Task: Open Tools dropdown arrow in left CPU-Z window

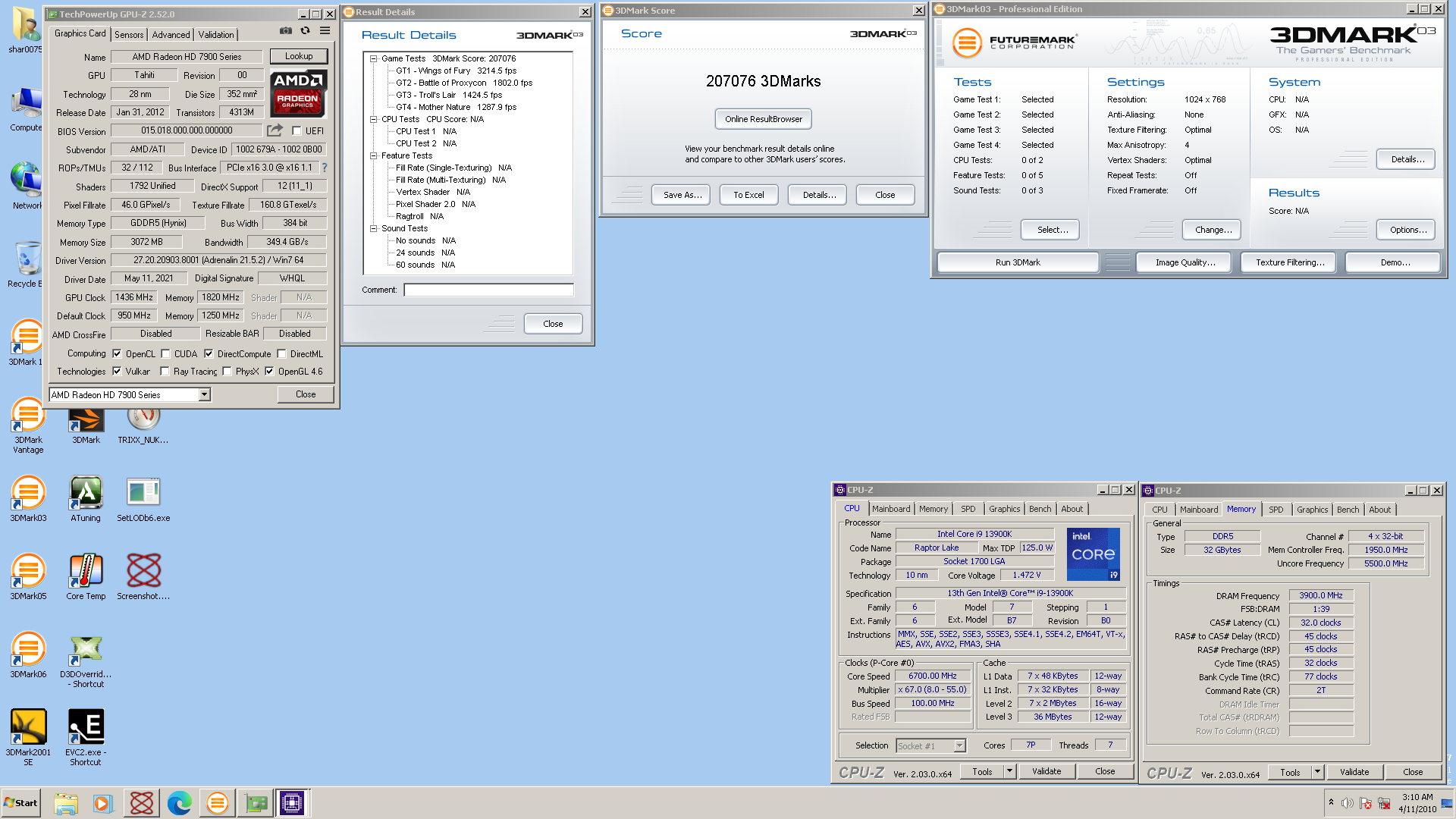Action: click(x=1009, y=771)
